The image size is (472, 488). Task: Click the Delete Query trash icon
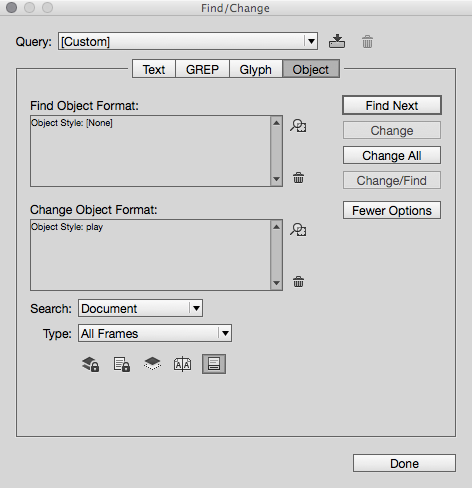click(x=367, y=42)
